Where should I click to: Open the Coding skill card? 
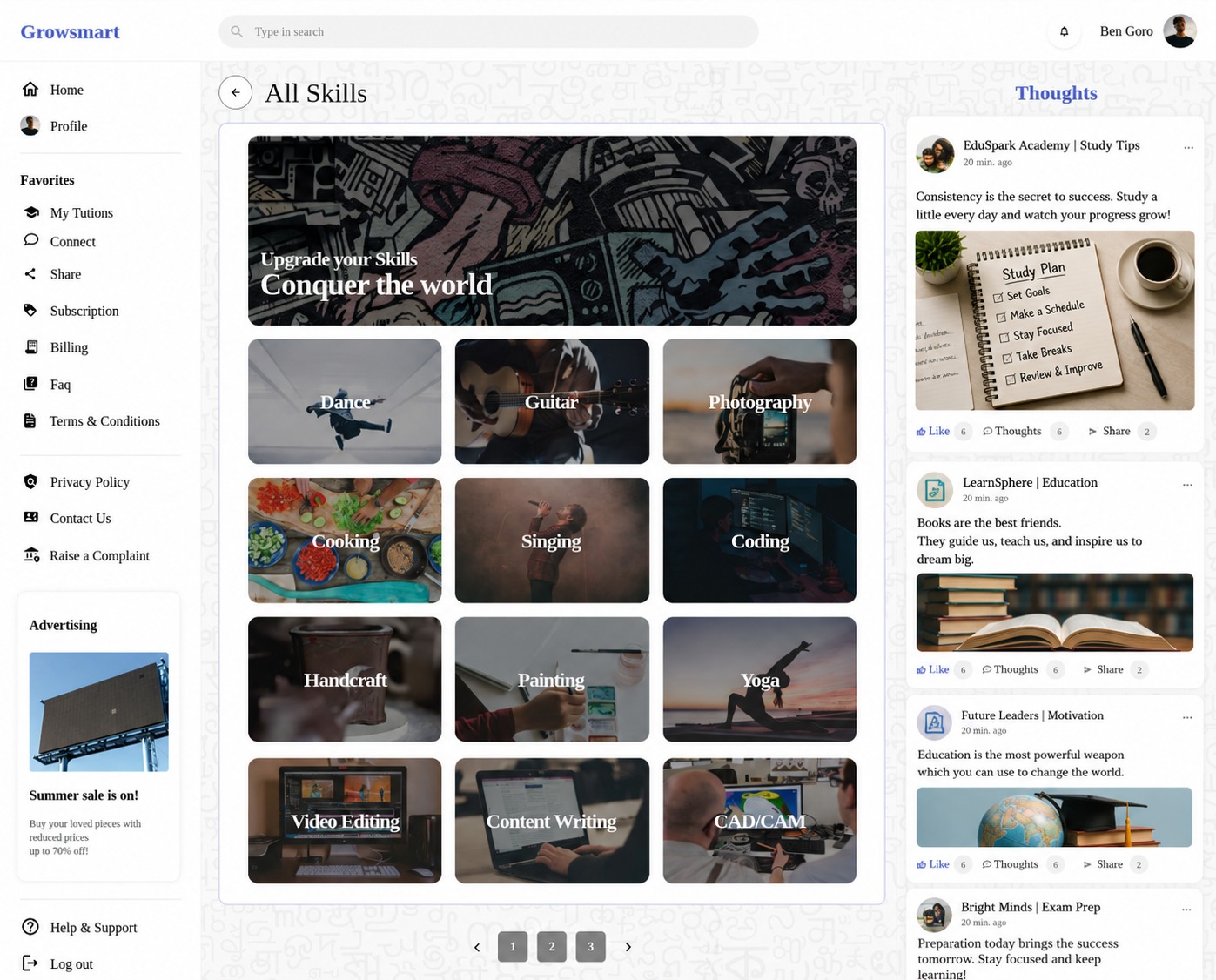pyautogui.click(x=760, y=540)
